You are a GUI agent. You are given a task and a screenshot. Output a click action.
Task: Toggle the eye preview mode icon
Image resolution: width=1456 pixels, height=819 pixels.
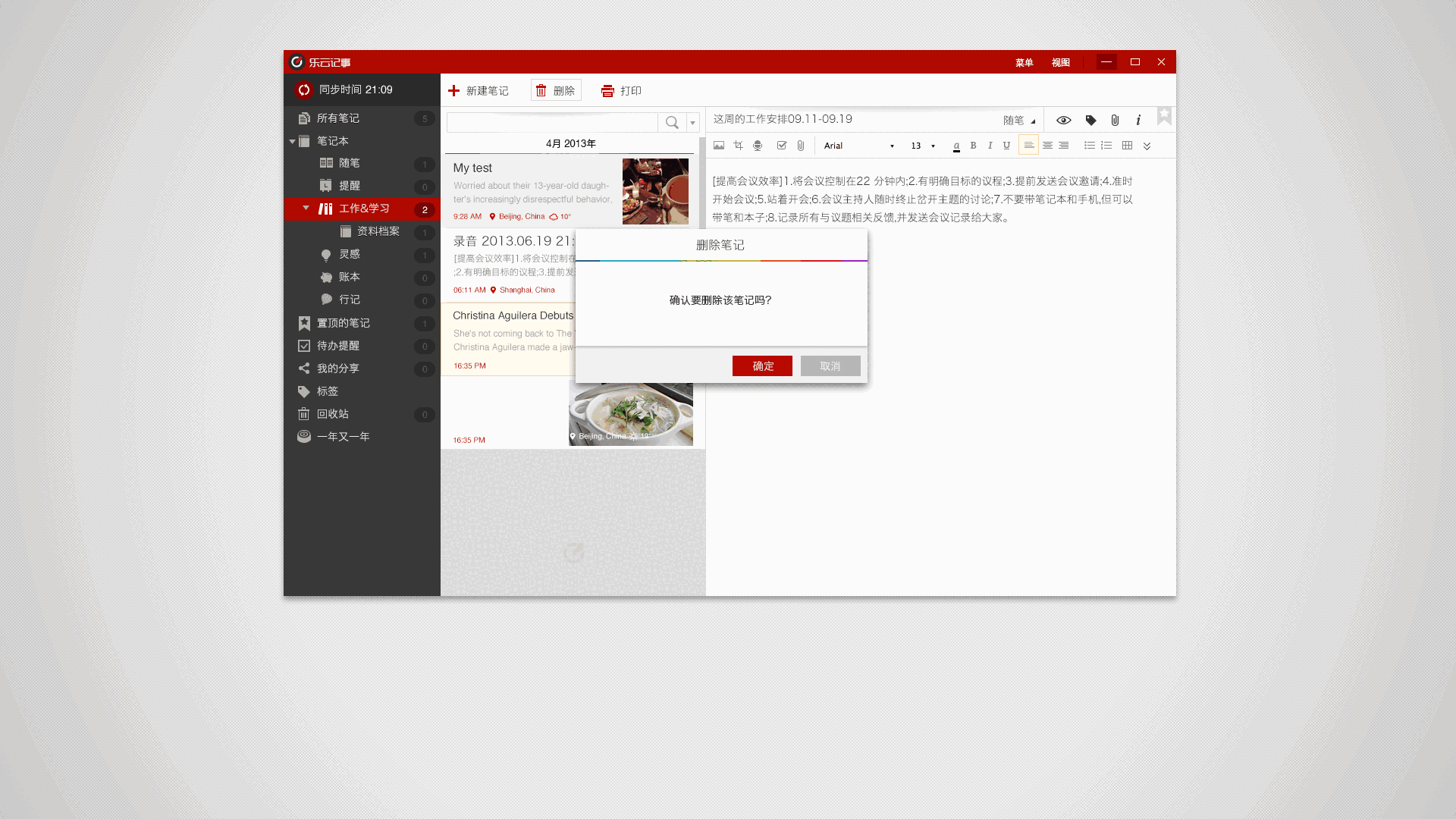pos(1063,121)
